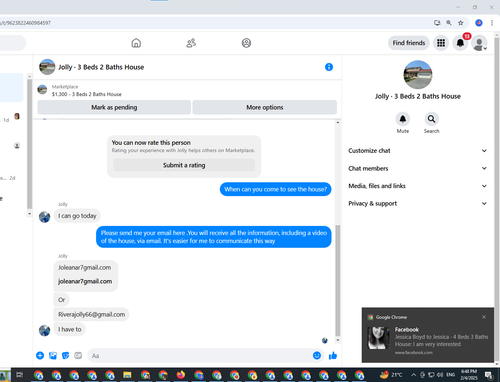This screenshot has width=500, height=382.
Task: Open the volume icon in system tray
Action: click(440, 375)
